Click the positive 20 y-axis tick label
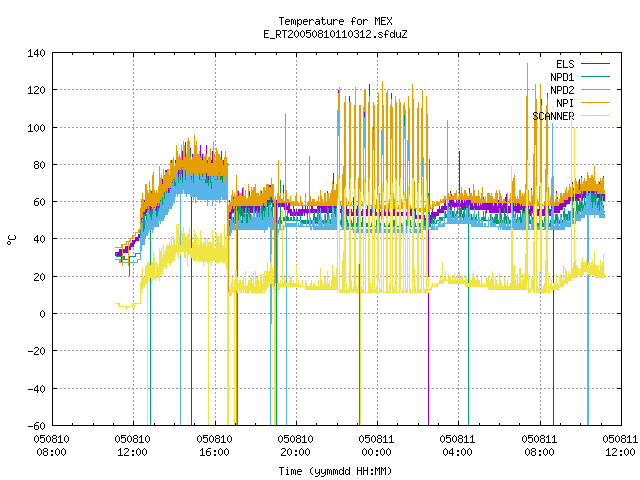The width and height of the screenshot is (640, 480). click(39, 277)
